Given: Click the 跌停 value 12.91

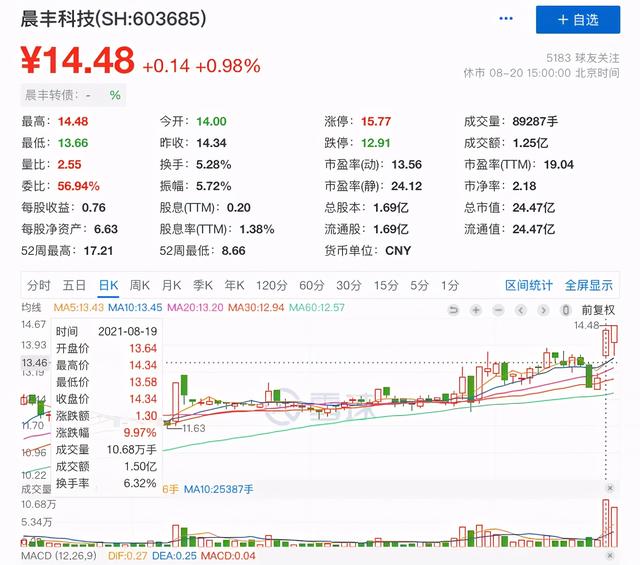Looking at the screenshot, I should tap(376, 143).
